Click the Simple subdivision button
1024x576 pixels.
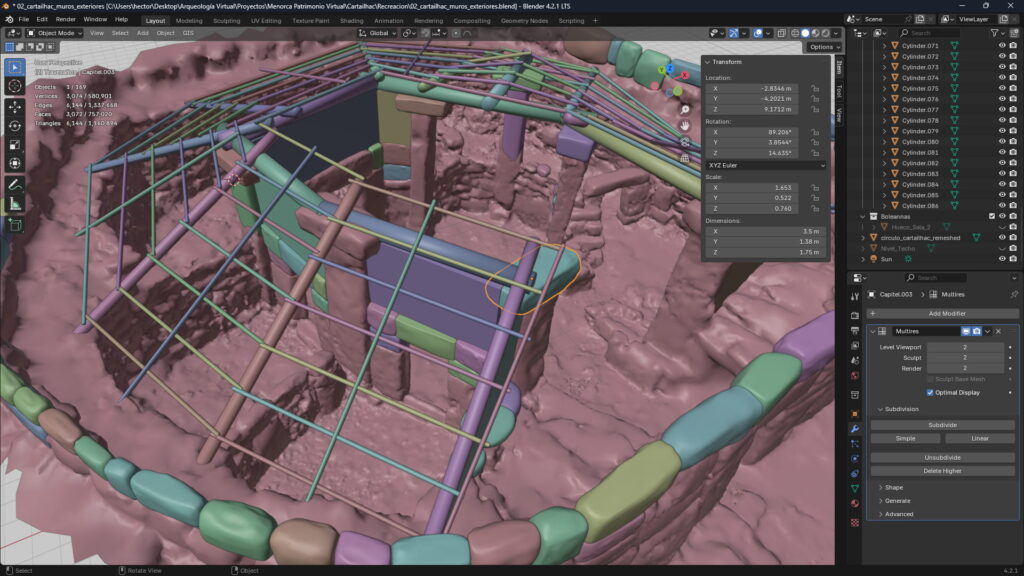pos(905,438)
